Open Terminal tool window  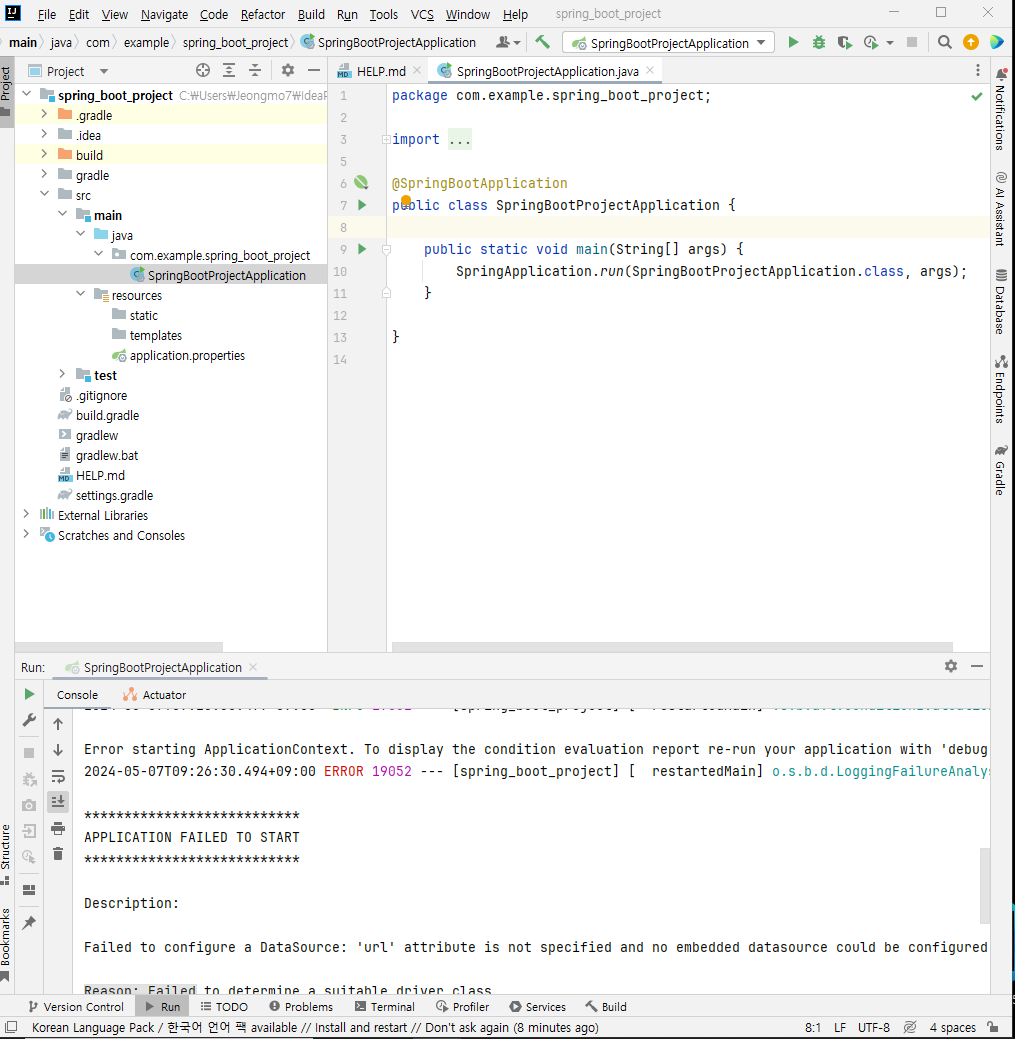[384, 1007]
